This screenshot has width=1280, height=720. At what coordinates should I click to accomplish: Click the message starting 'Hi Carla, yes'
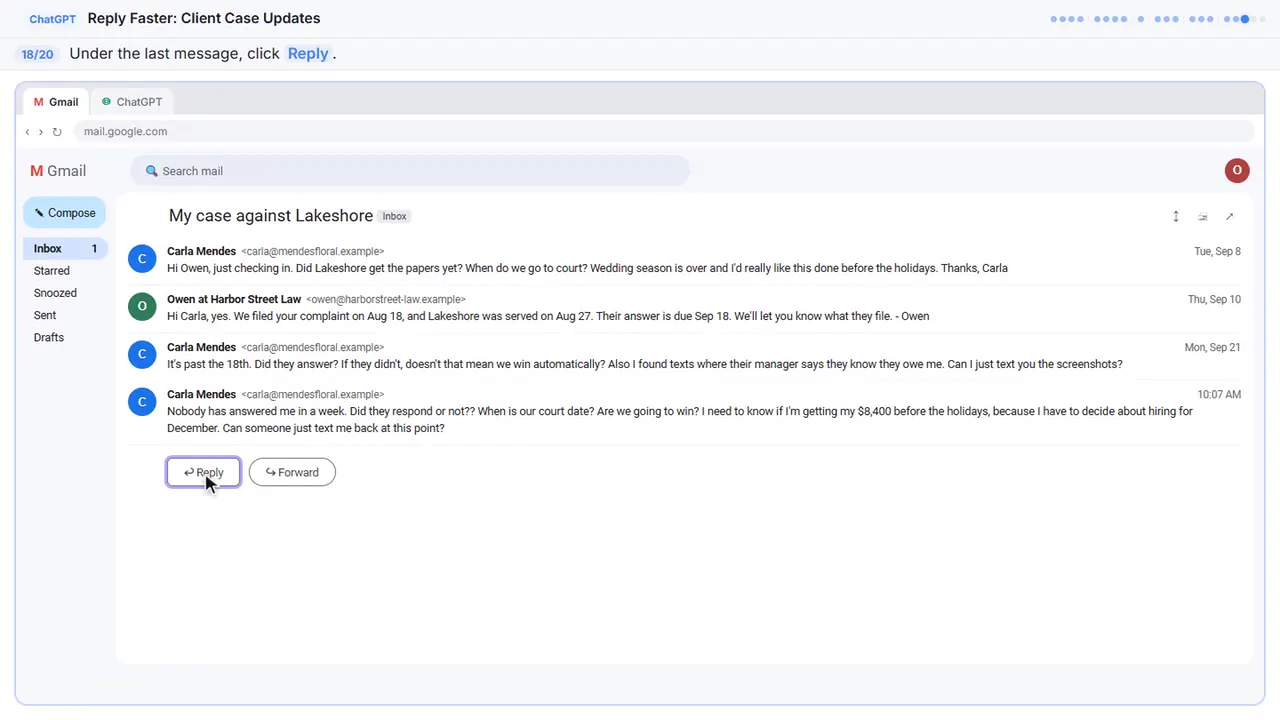point(548,316)
